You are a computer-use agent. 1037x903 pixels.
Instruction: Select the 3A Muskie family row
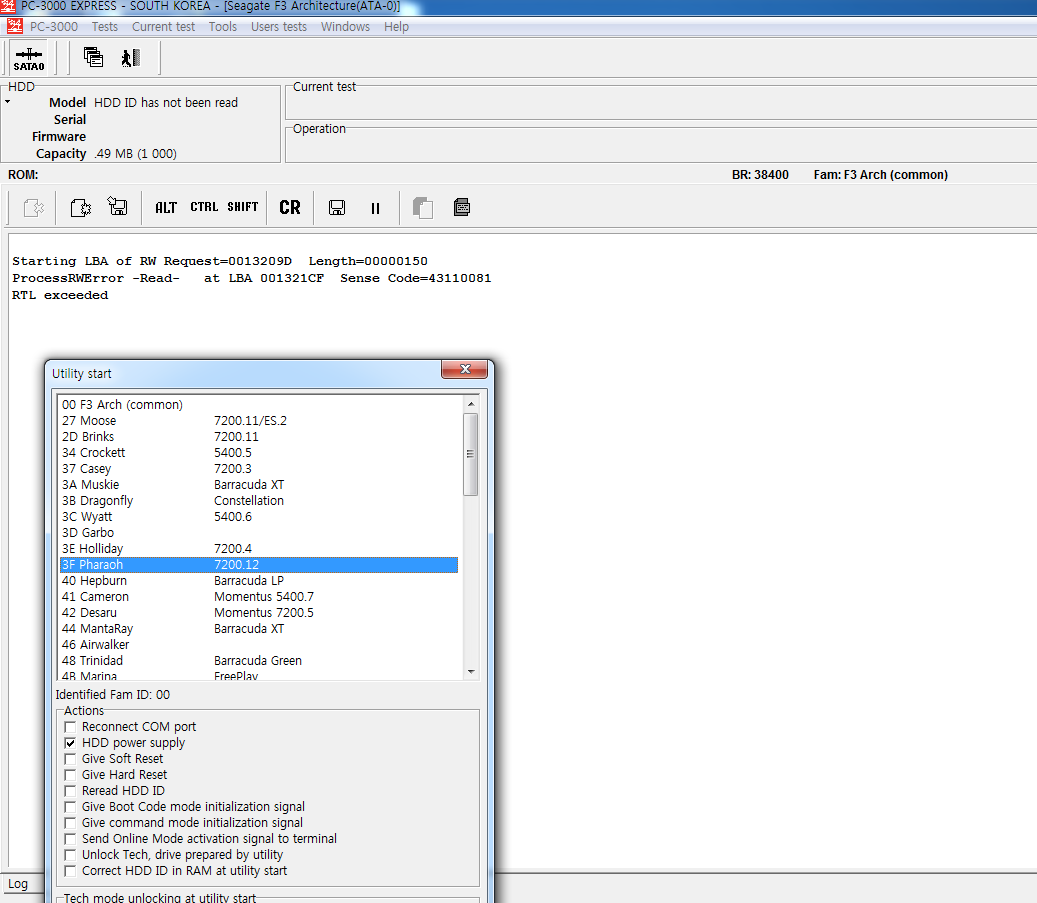pyautogui.click(x=259, y=484)
